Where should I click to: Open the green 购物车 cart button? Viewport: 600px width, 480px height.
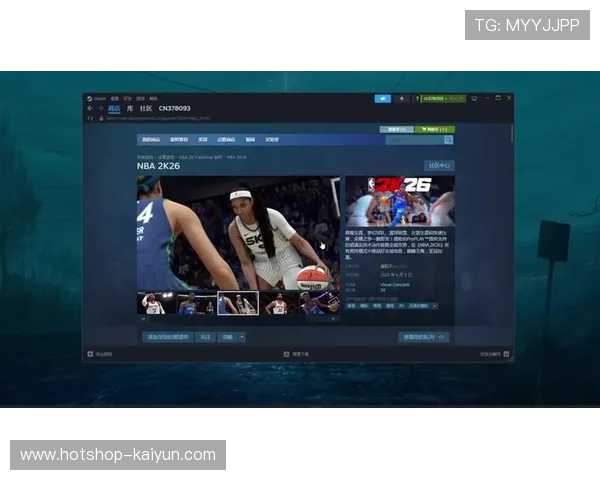435,129
